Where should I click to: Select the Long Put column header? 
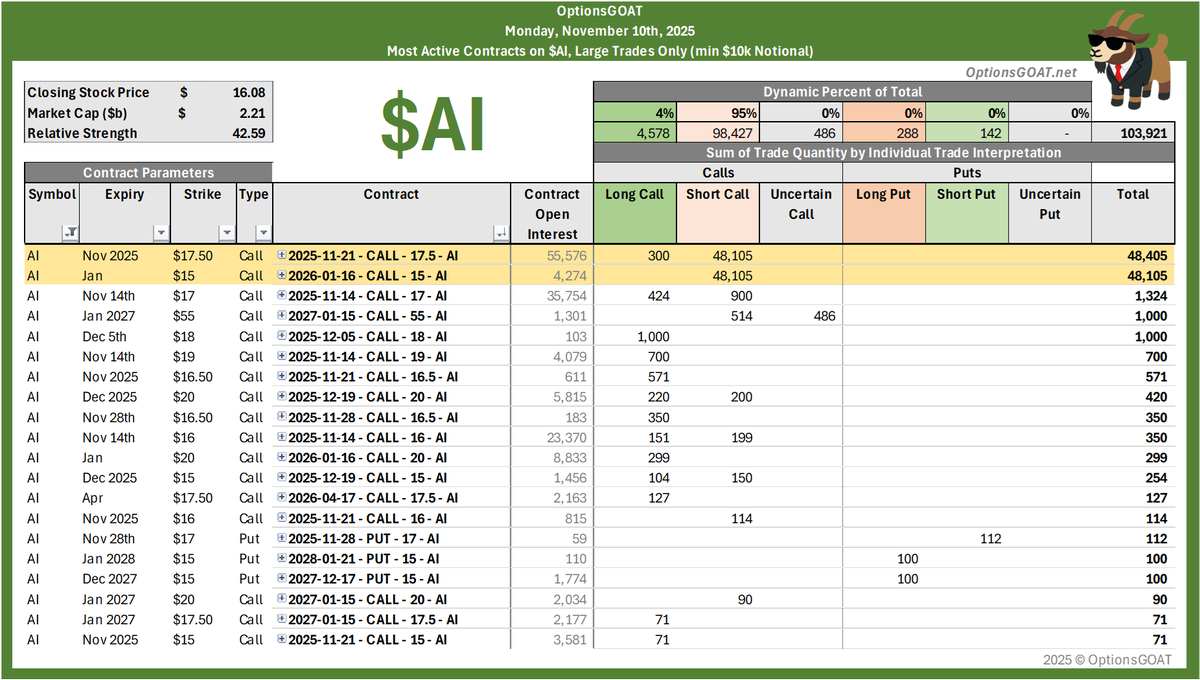[x=883, y=213]
